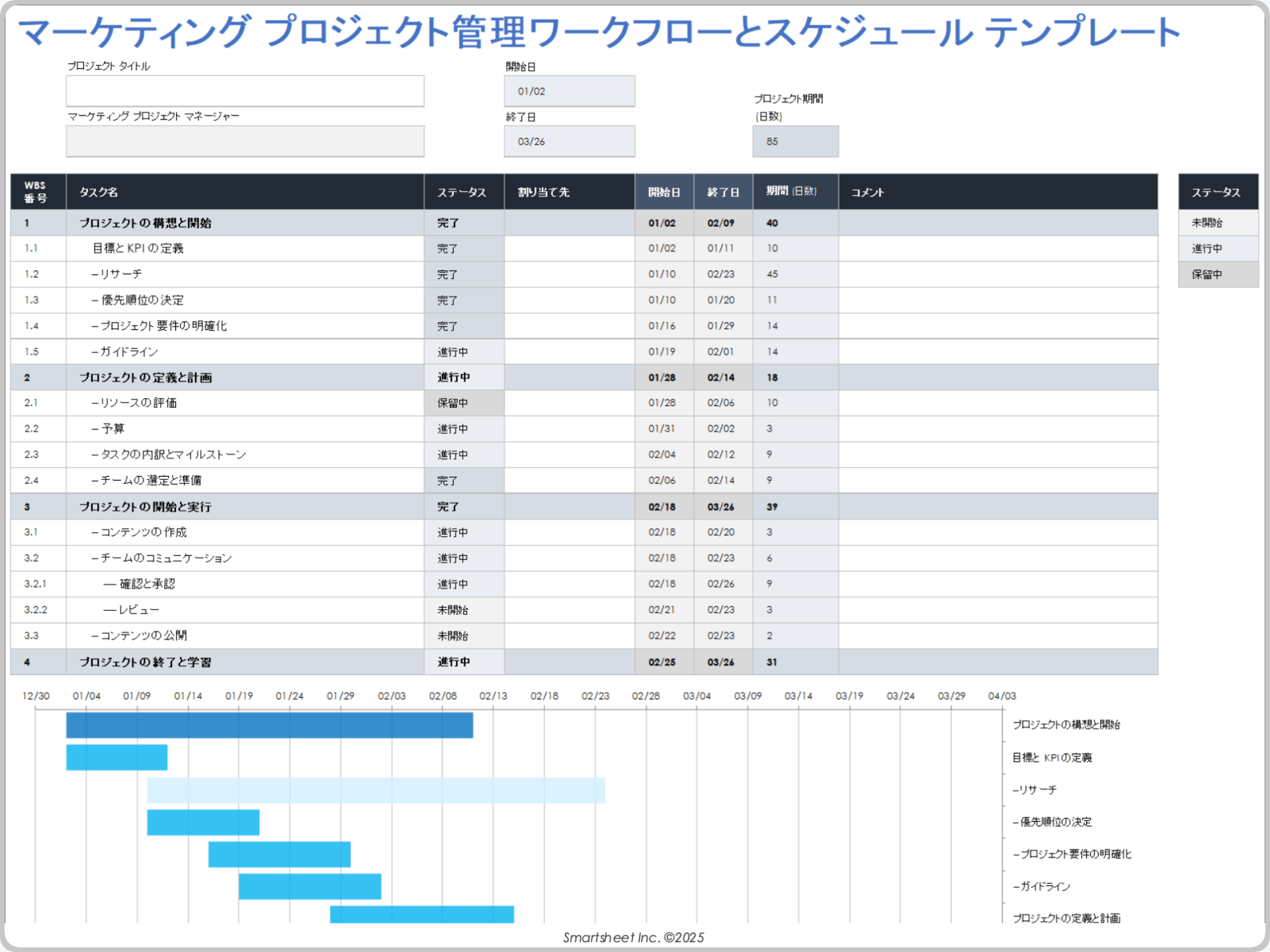Screen dimensions: 1270x952
Task: Click the 期間 (日数) column header
Action: (796, 192)
